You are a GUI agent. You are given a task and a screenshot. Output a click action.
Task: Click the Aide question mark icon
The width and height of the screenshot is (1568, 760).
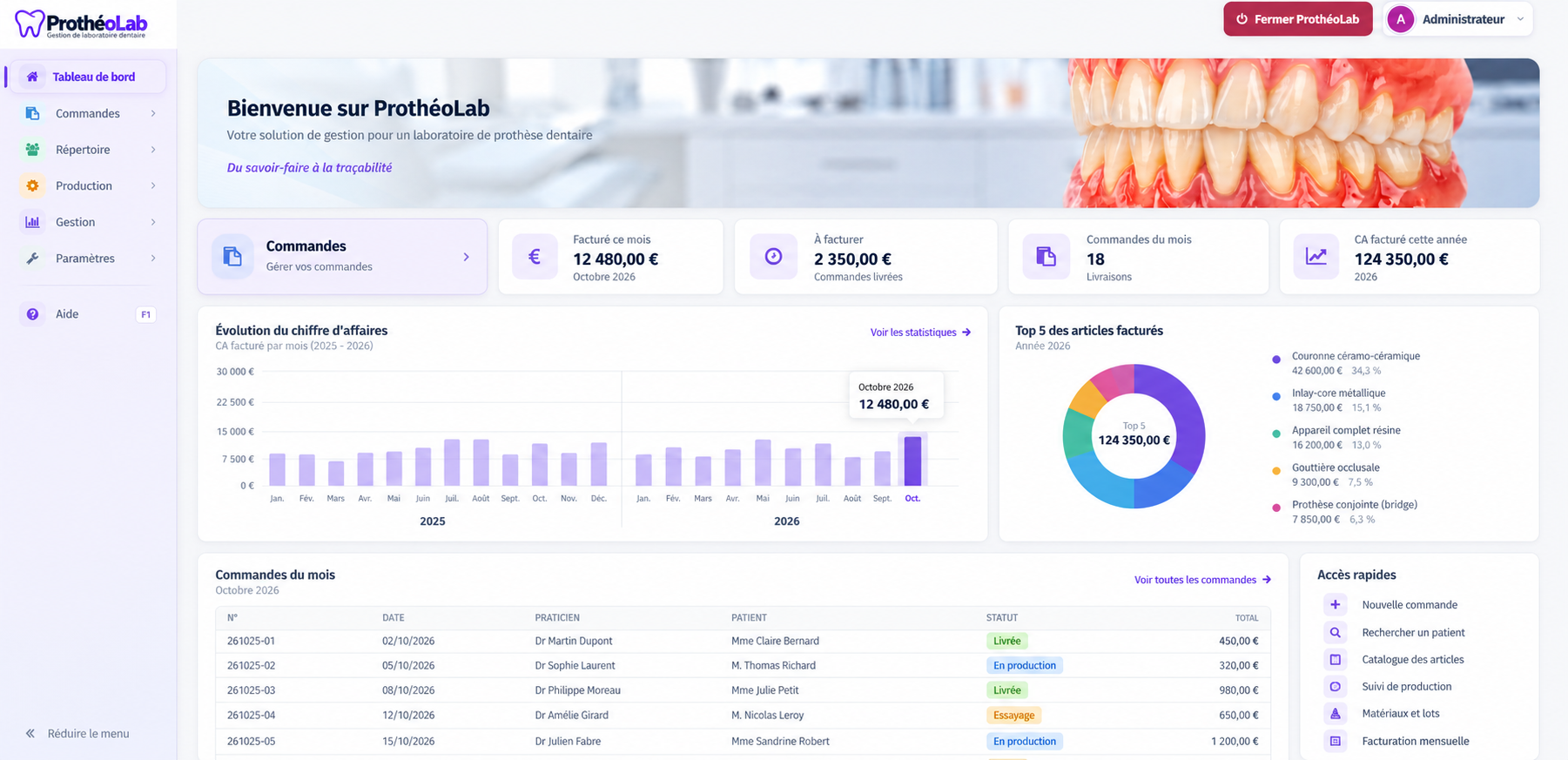(32, 314)
